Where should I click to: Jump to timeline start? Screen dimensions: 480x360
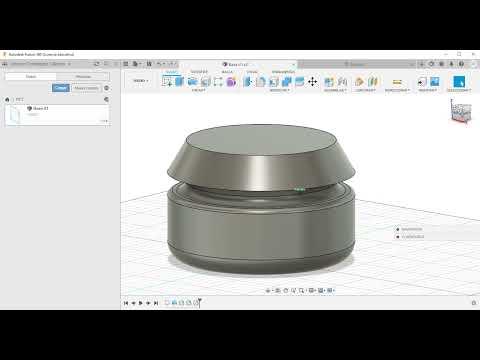(126, 303)
